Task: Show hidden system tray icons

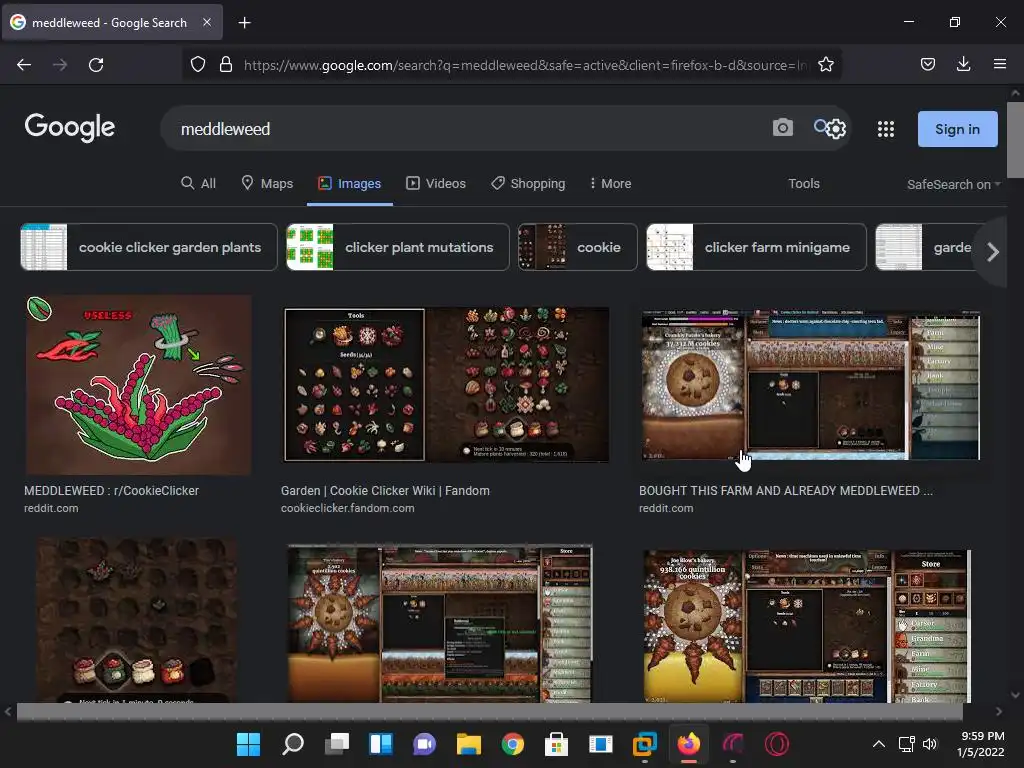Action: tap(879, 744)
